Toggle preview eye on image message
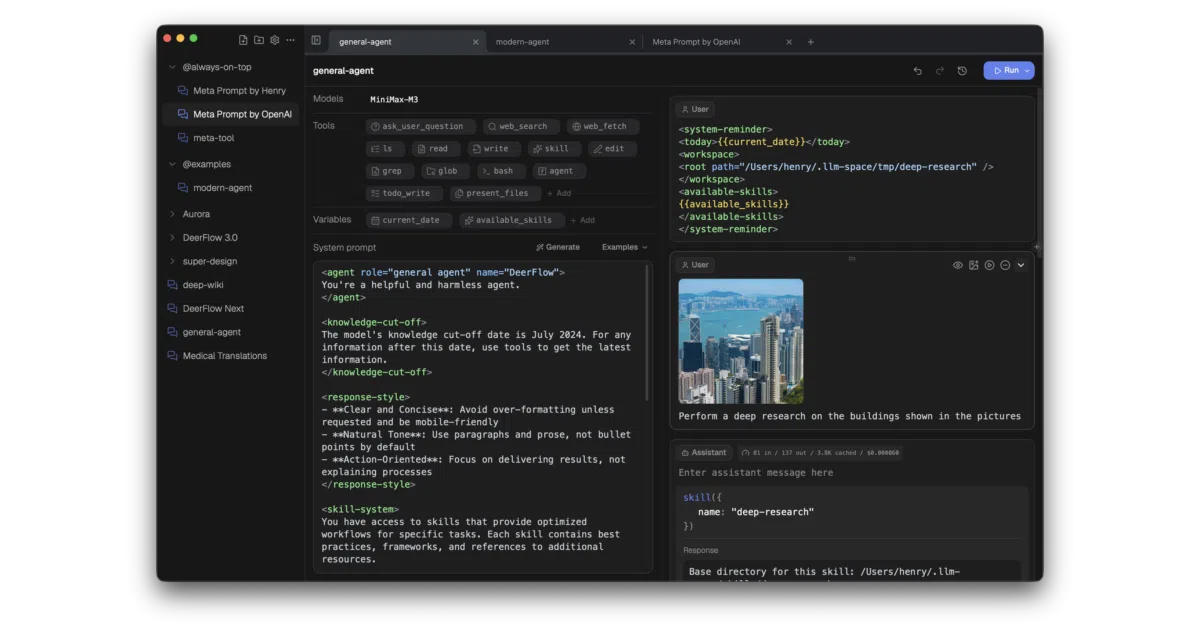Screen dimensions: 1200x630 click(958, 265)
